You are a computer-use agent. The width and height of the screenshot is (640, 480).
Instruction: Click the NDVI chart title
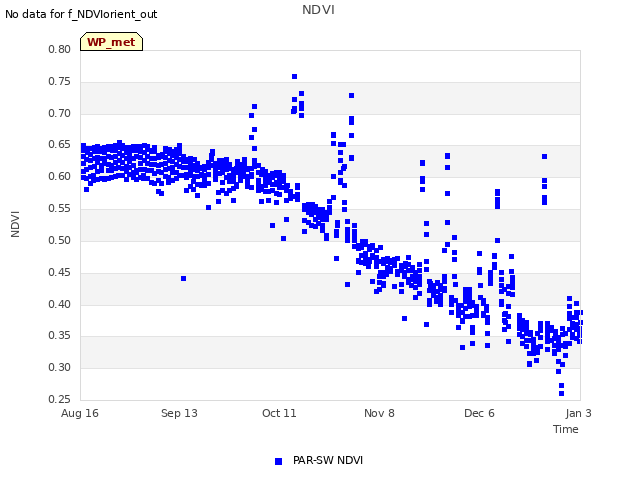(318, 10)
